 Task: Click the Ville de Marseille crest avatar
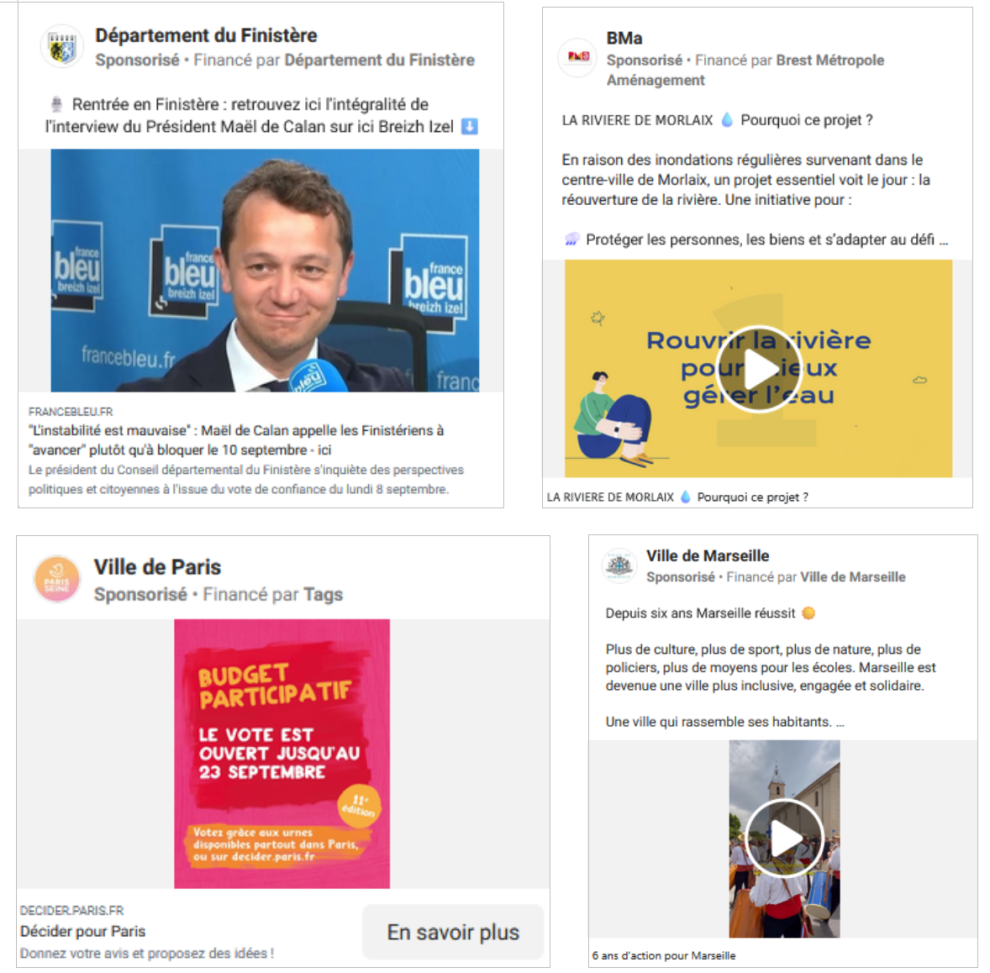619,565
